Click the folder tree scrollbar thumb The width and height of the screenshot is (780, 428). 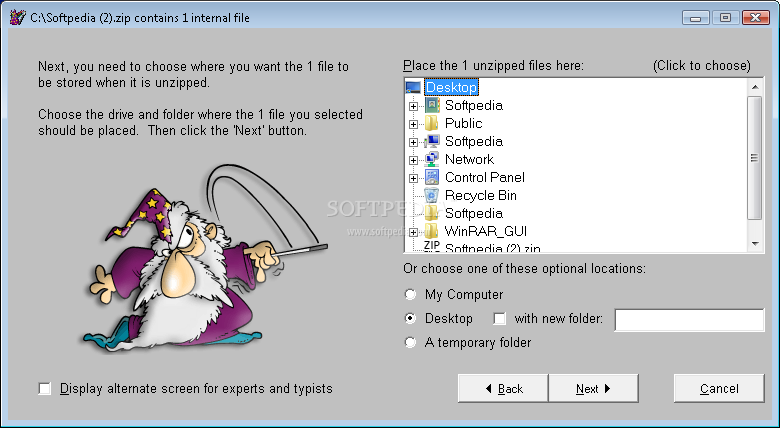point(755,158)
